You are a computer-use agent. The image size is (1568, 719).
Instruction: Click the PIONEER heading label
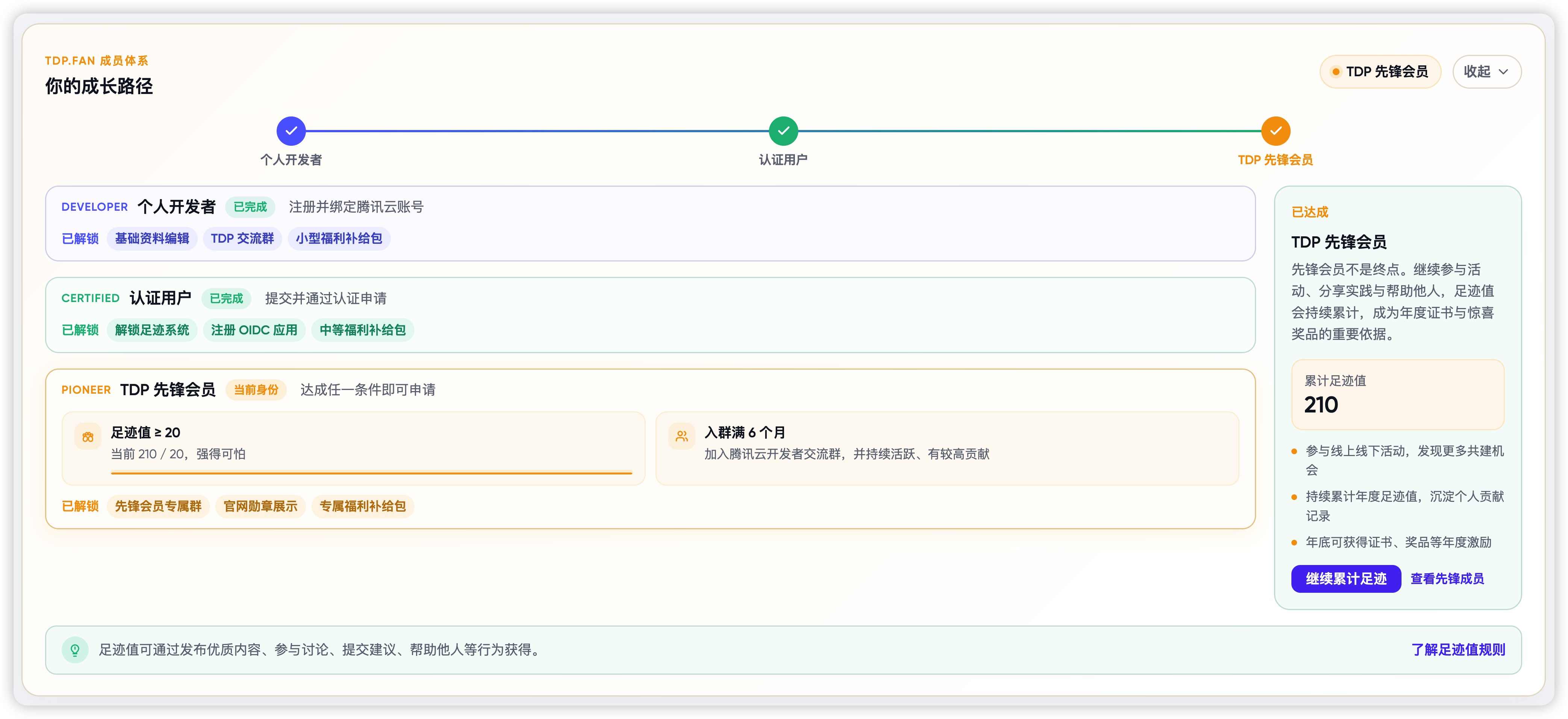click(x=86, y=389)
